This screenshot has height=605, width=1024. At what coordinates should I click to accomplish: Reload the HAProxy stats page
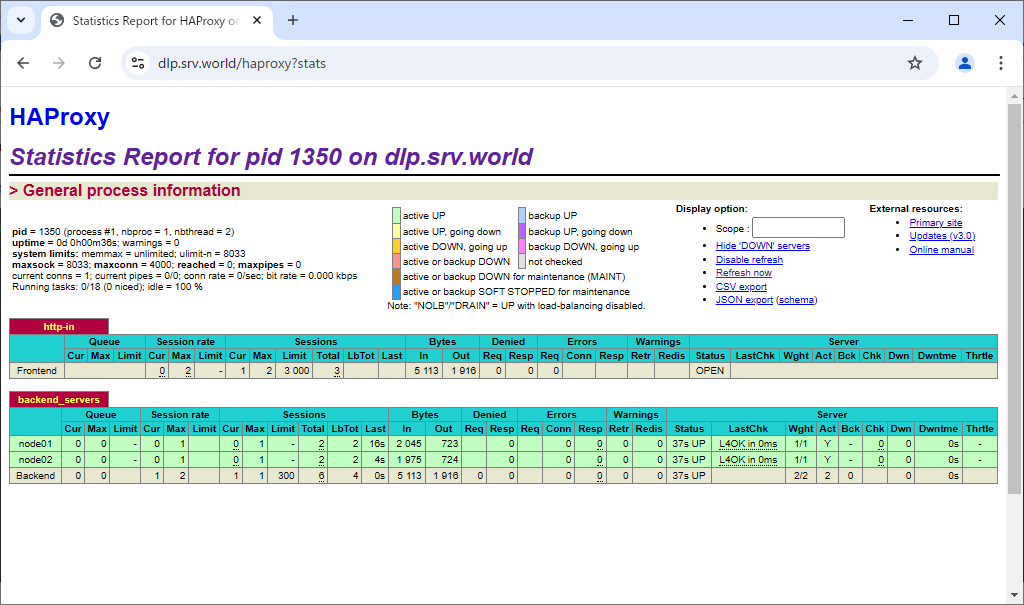tap(95, 63)
